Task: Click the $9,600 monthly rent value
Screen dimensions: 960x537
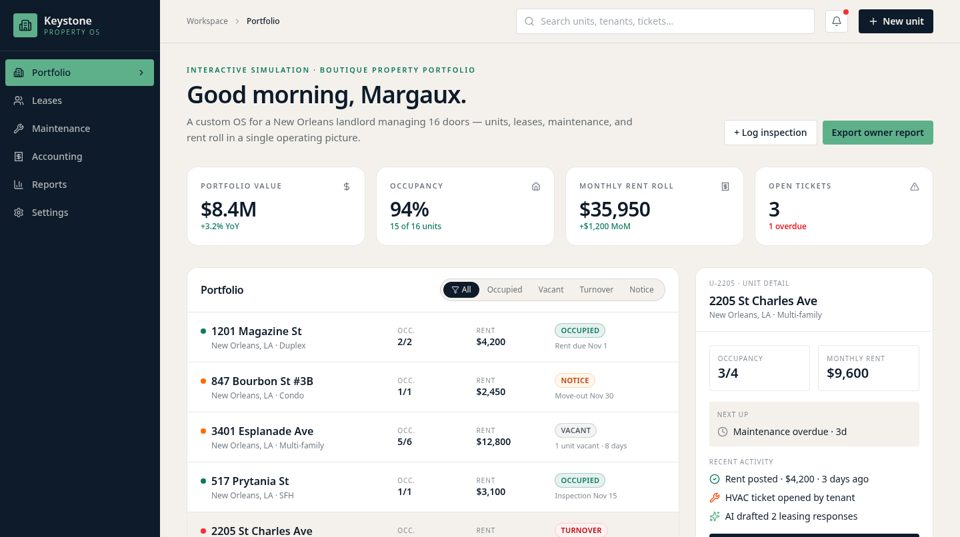Action: point(847,374)
